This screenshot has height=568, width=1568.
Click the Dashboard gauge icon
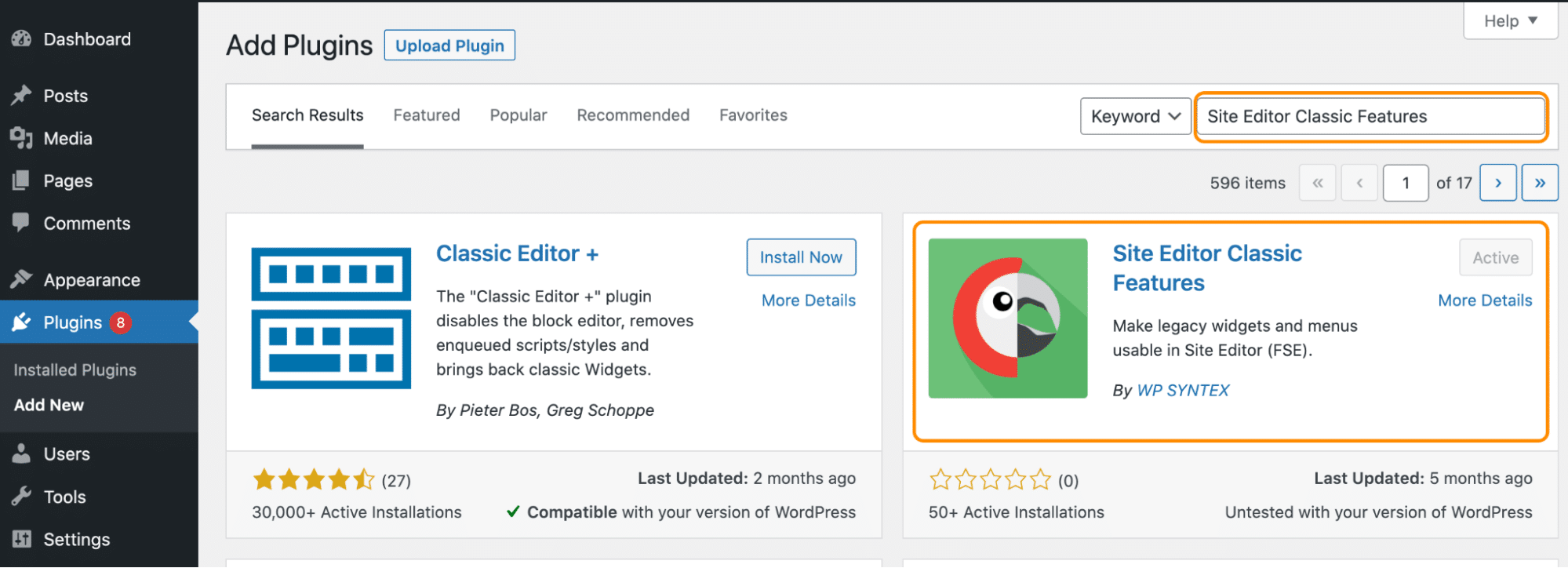21,38
